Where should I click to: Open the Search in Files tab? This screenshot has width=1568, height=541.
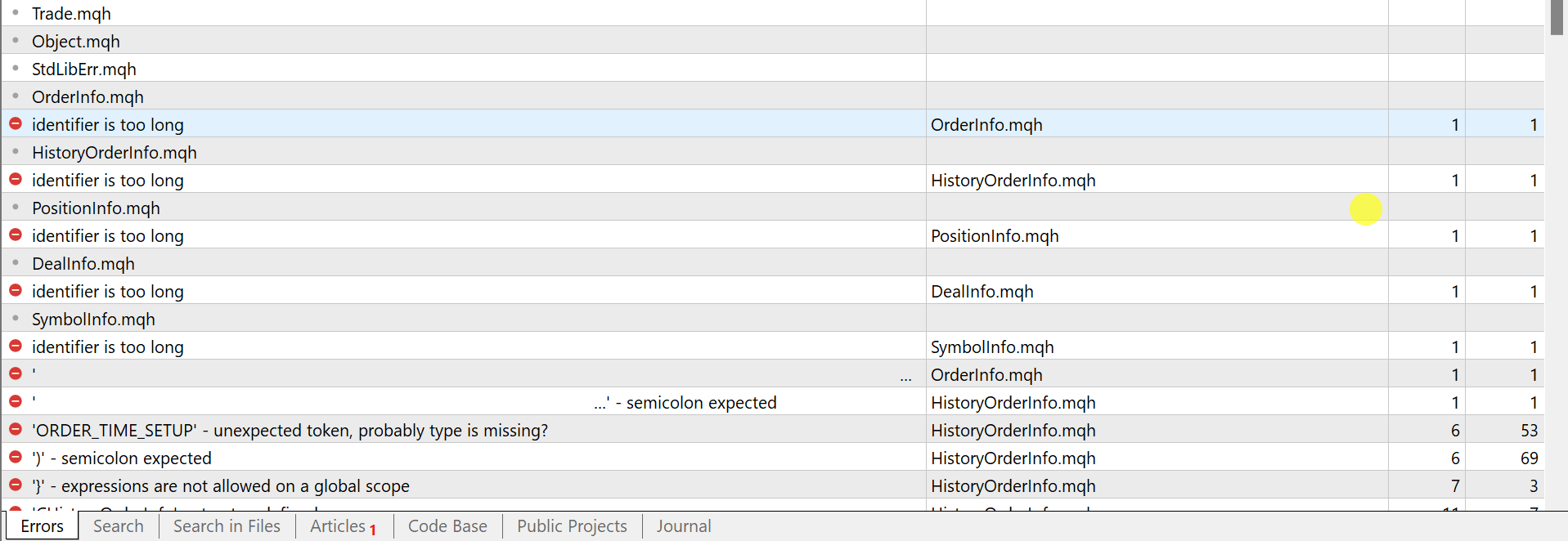[227, 526]
